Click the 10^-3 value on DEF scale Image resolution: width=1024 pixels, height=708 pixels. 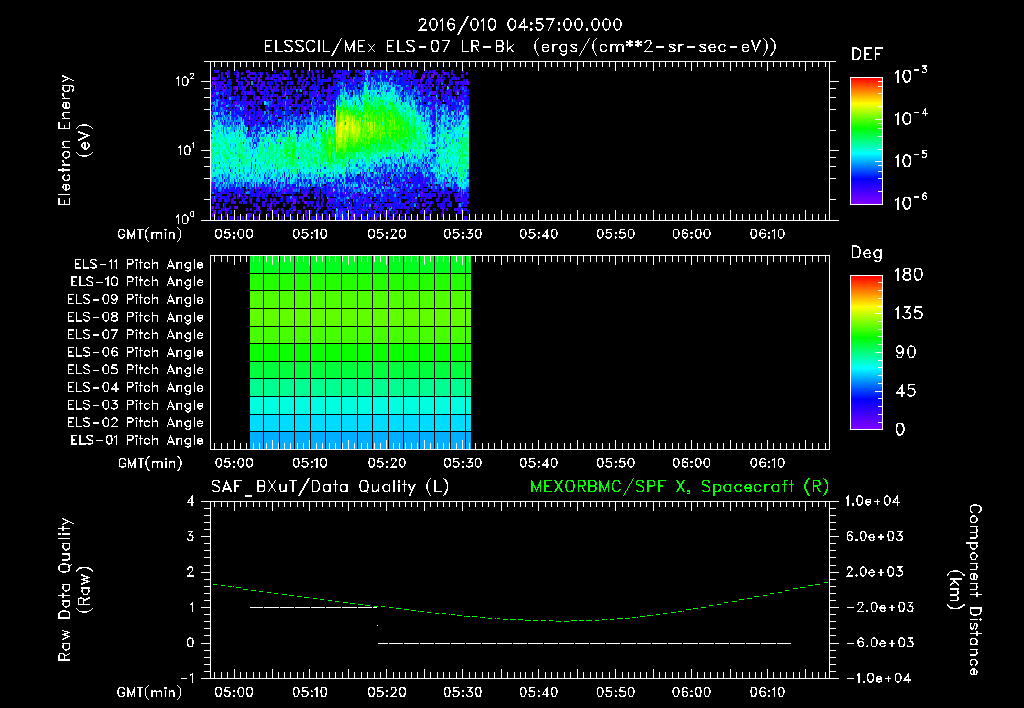(910, 75)
